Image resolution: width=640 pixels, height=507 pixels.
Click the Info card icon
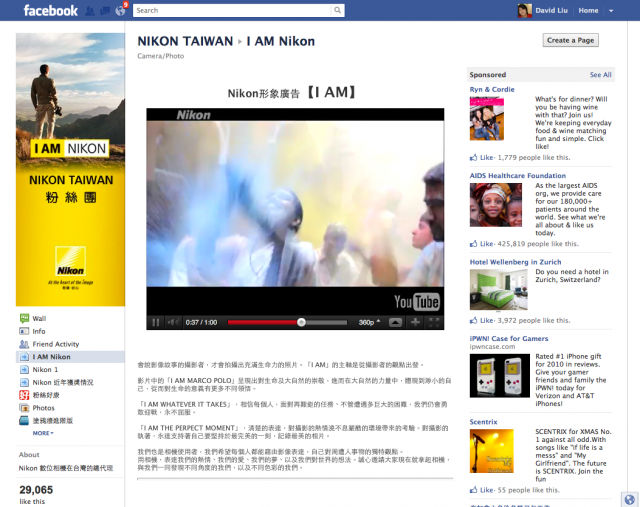point(24,331)
